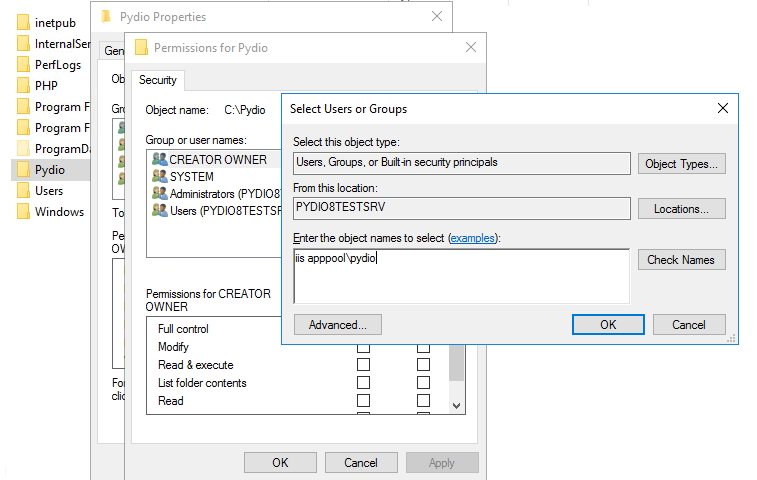The height and width of the screenshot is (480, 757).
Task: Tick Read & execute Allow checkbox
Action: (364, 365)
